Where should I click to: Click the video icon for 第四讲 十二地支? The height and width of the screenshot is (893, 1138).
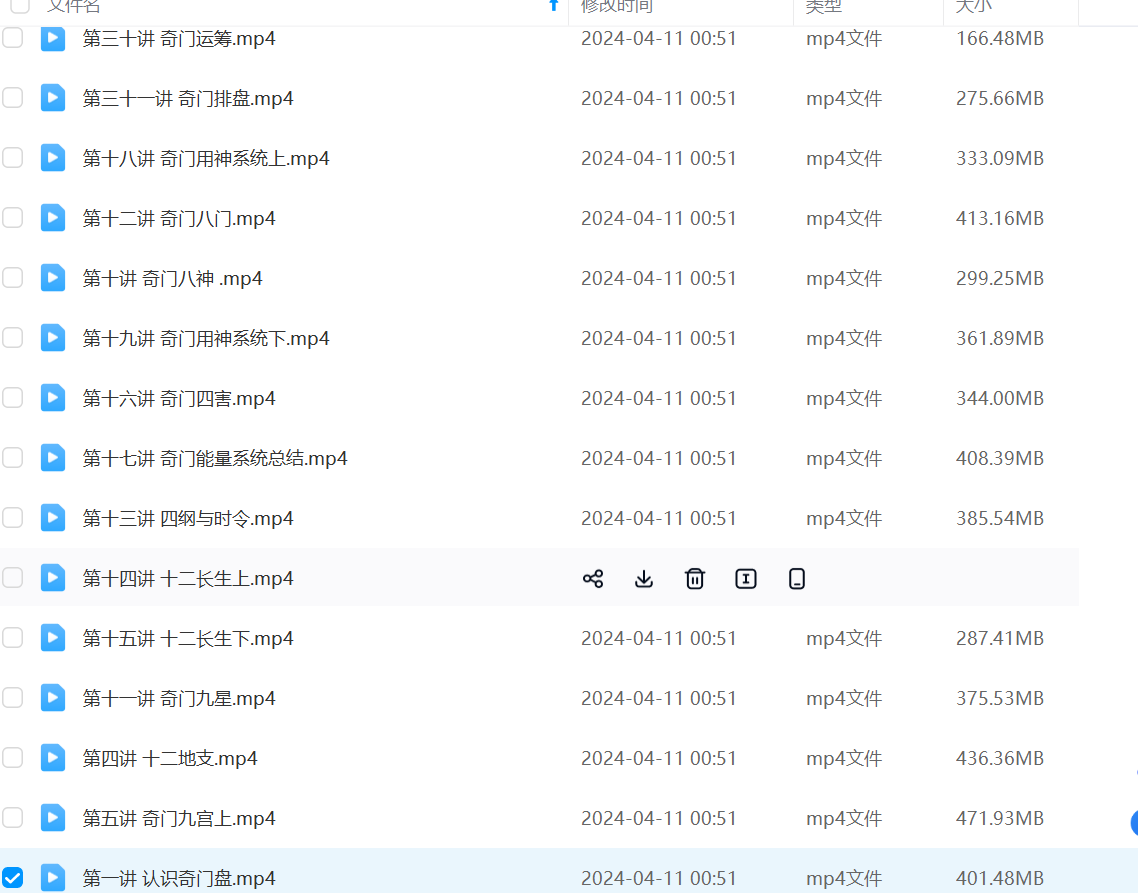[53, 758]
